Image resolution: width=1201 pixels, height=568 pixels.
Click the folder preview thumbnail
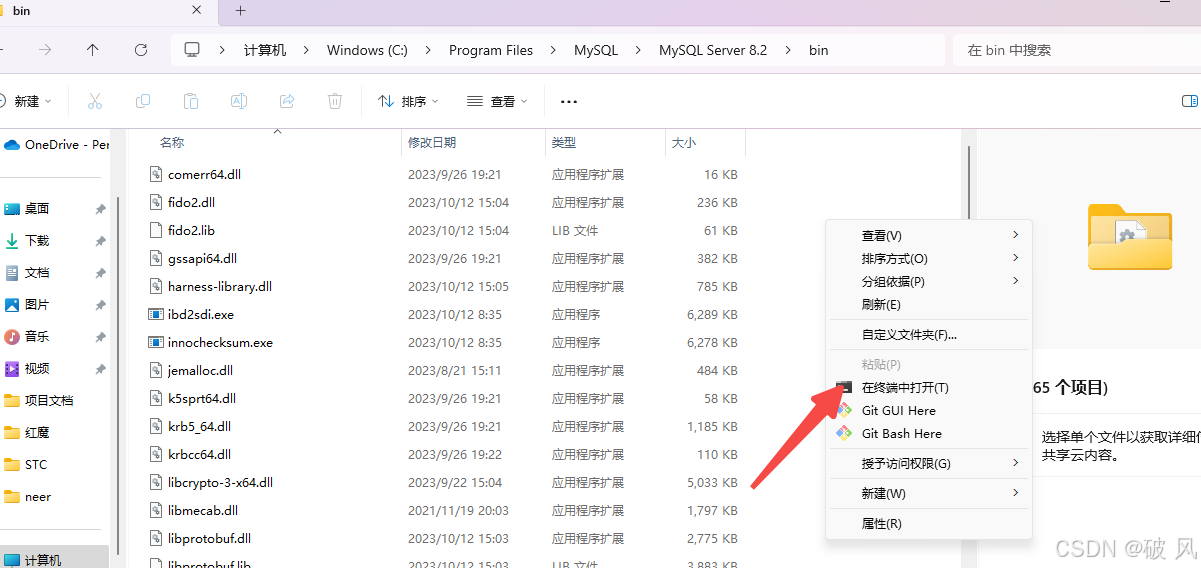(1130, 236)
